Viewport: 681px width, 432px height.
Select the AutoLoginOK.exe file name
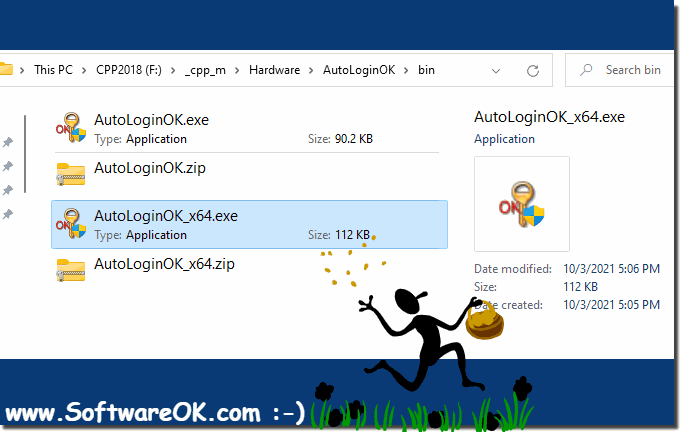151,119
